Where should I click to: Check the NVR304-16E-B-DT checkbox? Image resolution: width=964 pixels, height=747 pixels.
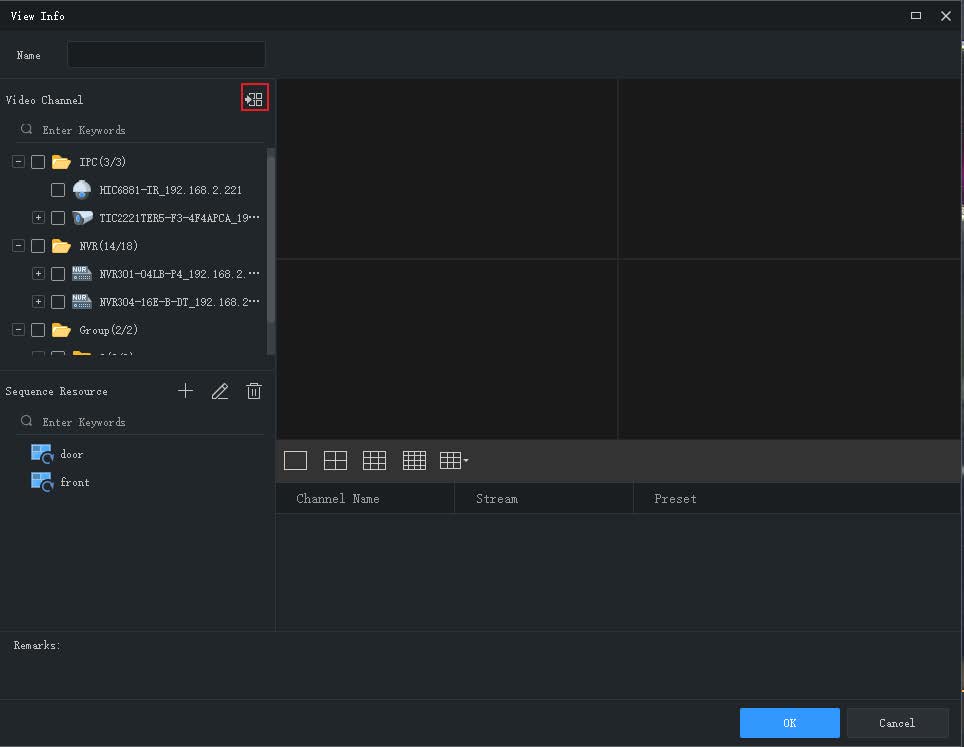click(x=58, y=302)
